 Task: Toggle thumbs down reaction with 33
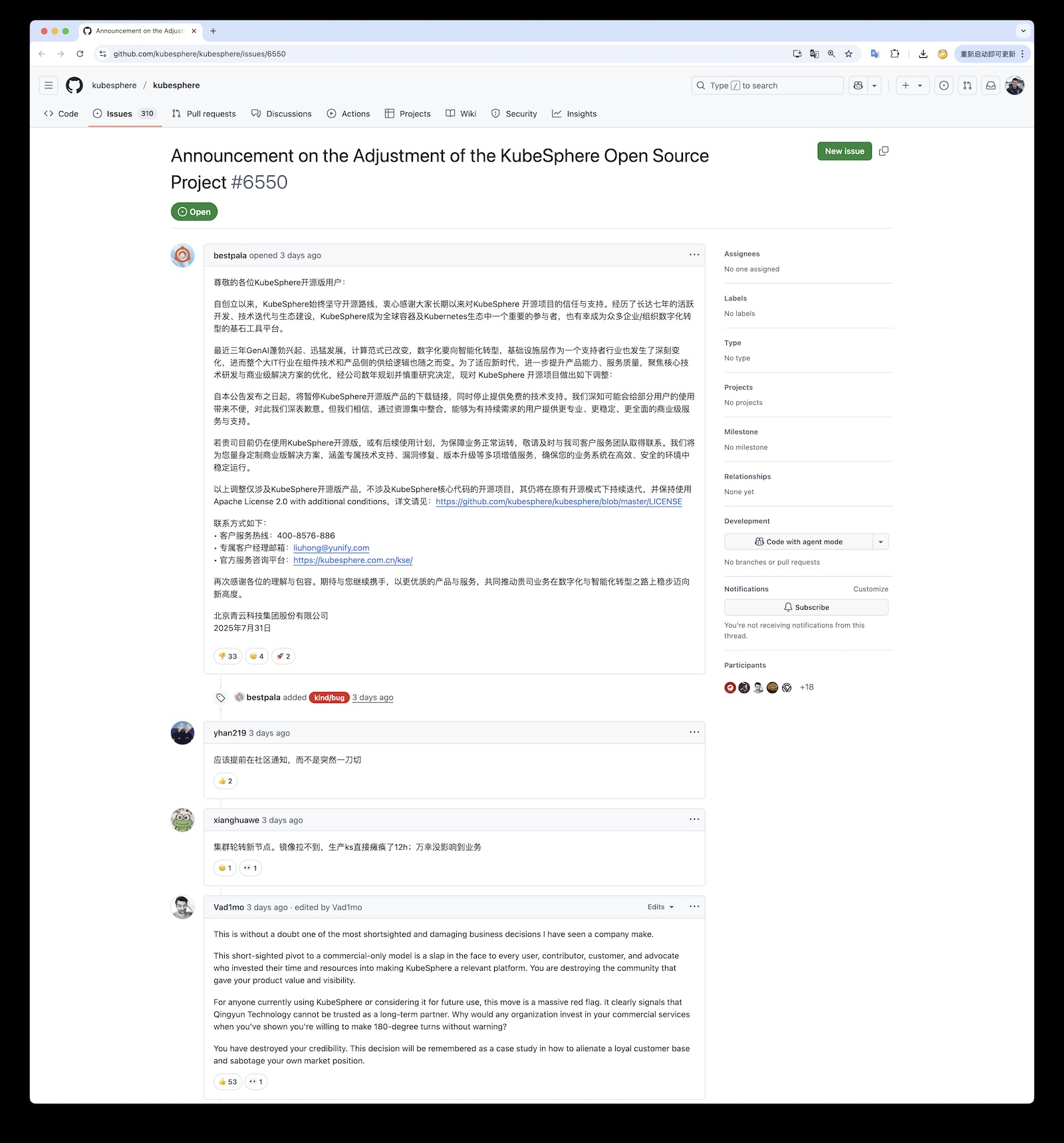(x=227, y=656)
